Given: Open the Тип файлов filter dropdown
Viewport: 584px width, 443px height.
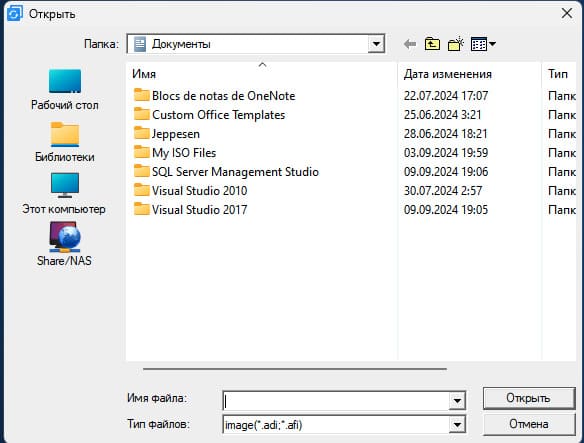Looking at the screenshot, I should (457, 424).
